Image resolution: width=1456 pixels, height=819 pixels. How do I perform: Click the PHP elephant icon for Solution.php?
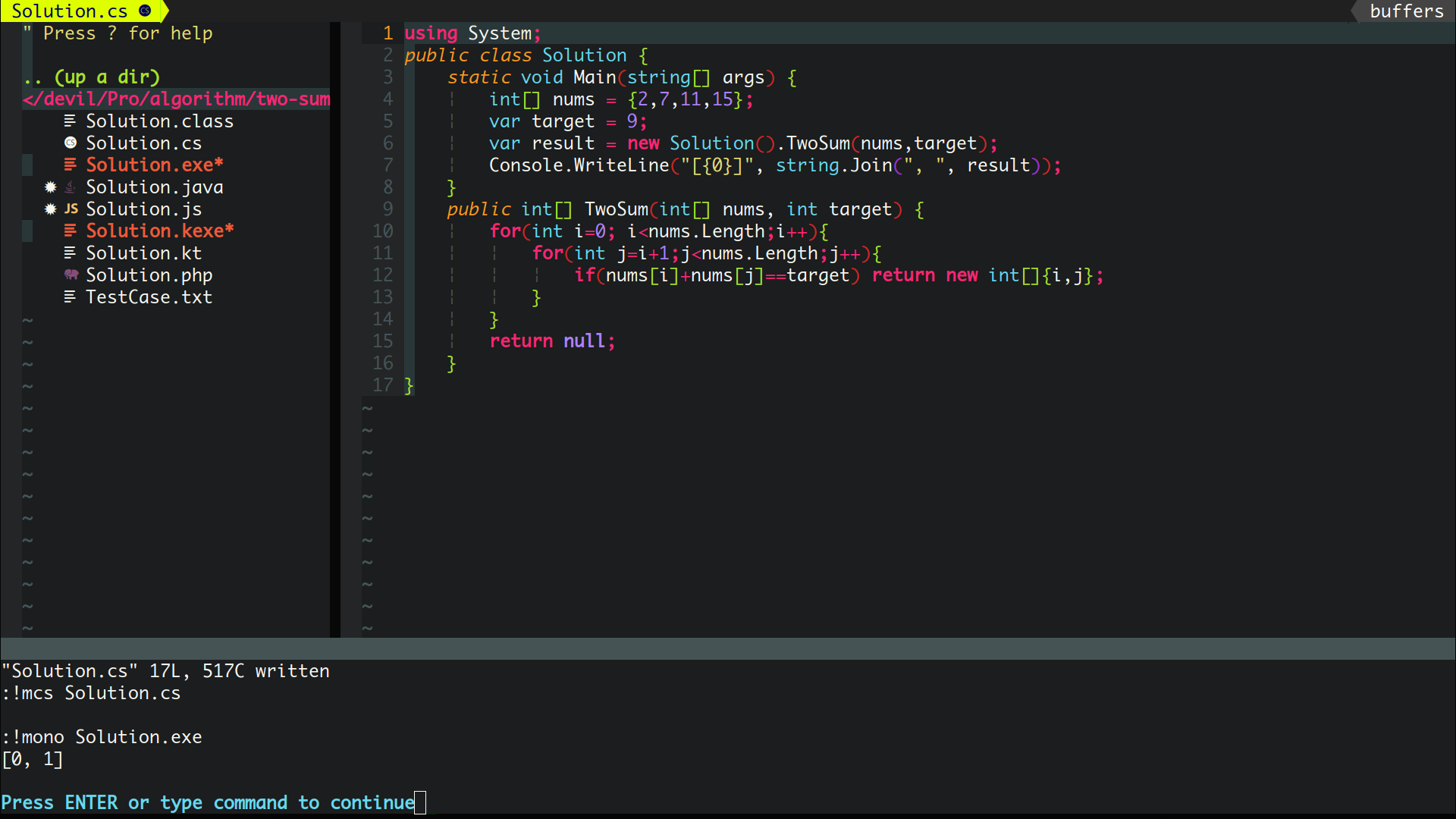(x=71, y=275)
